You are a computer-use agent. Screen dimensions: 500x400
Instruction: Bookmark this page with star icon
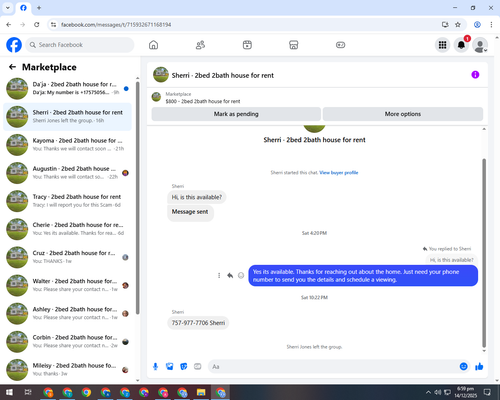(458, 25)
